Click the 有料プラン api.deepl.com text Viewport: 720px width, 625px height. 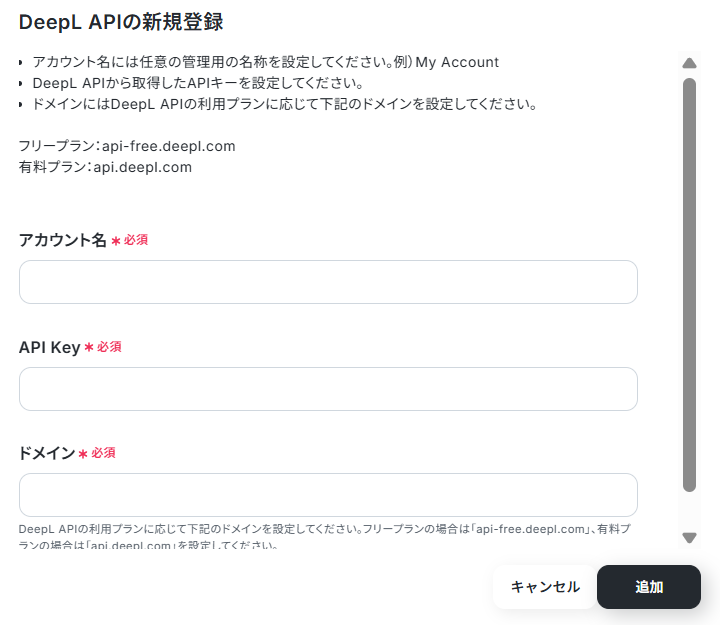click(x=105, y=167)
